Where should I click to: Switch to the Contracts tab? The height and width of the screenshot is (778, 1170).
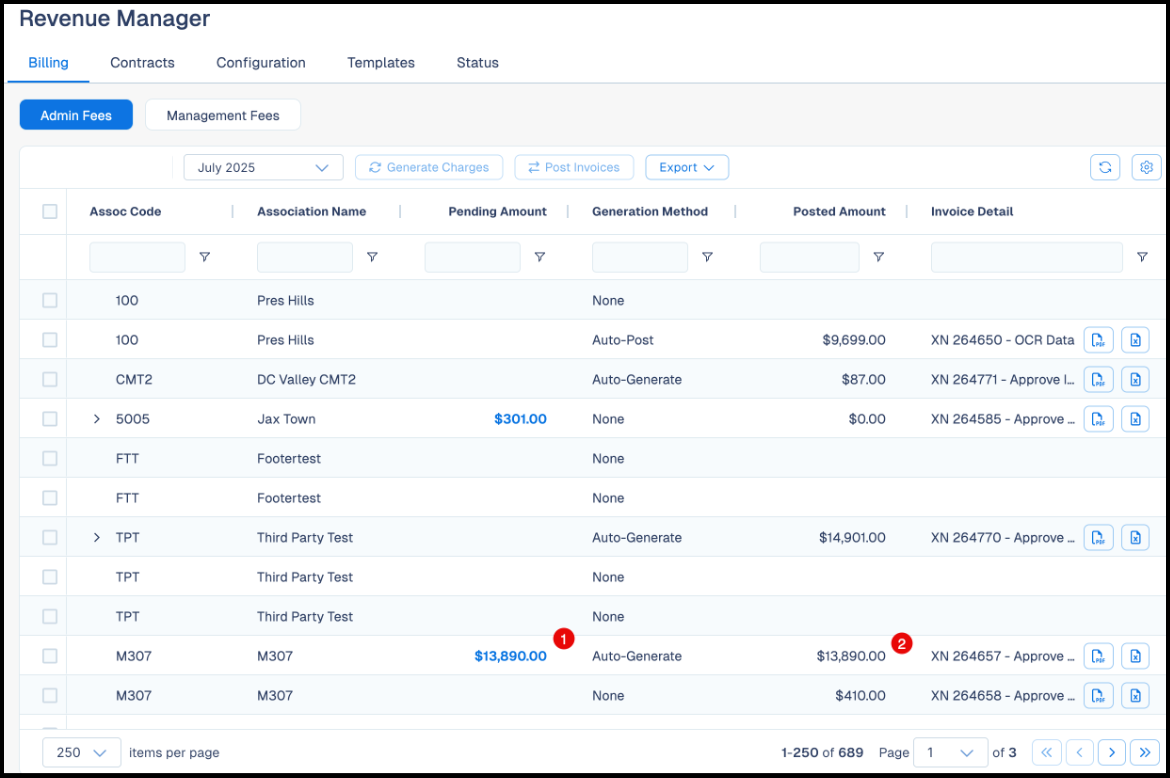click(143, 63)
